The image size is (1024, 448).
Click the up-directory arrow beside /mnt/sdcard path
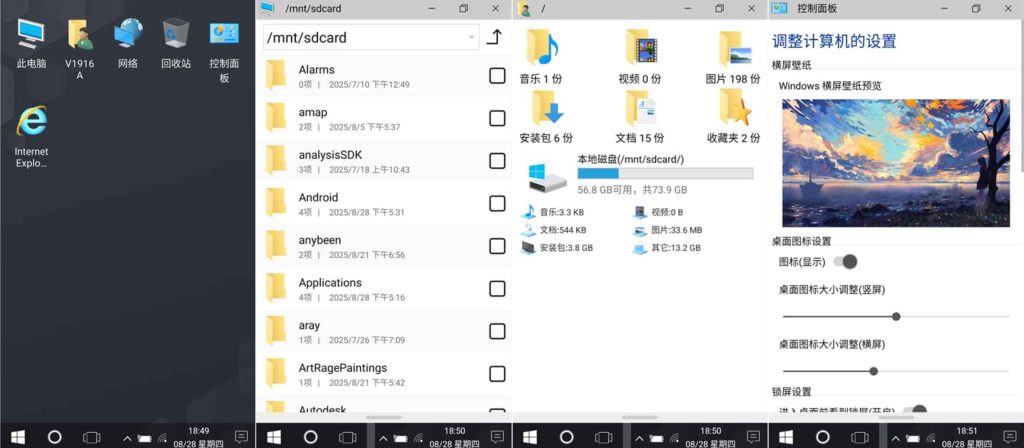pyautogui.click(x=495, y=37)
